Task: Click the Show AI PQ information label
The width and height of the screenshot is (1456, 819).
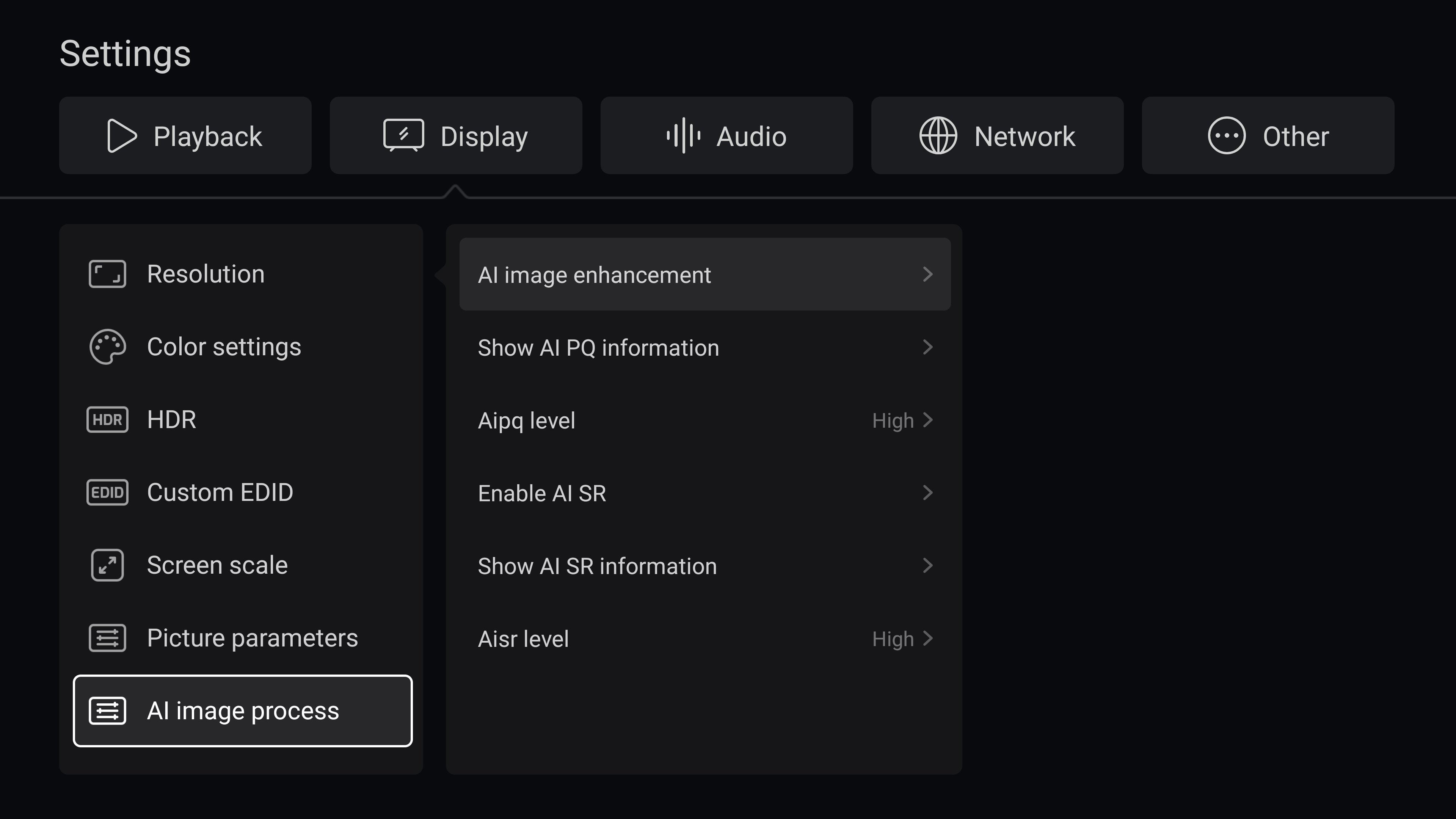Action: pos(599,348)
